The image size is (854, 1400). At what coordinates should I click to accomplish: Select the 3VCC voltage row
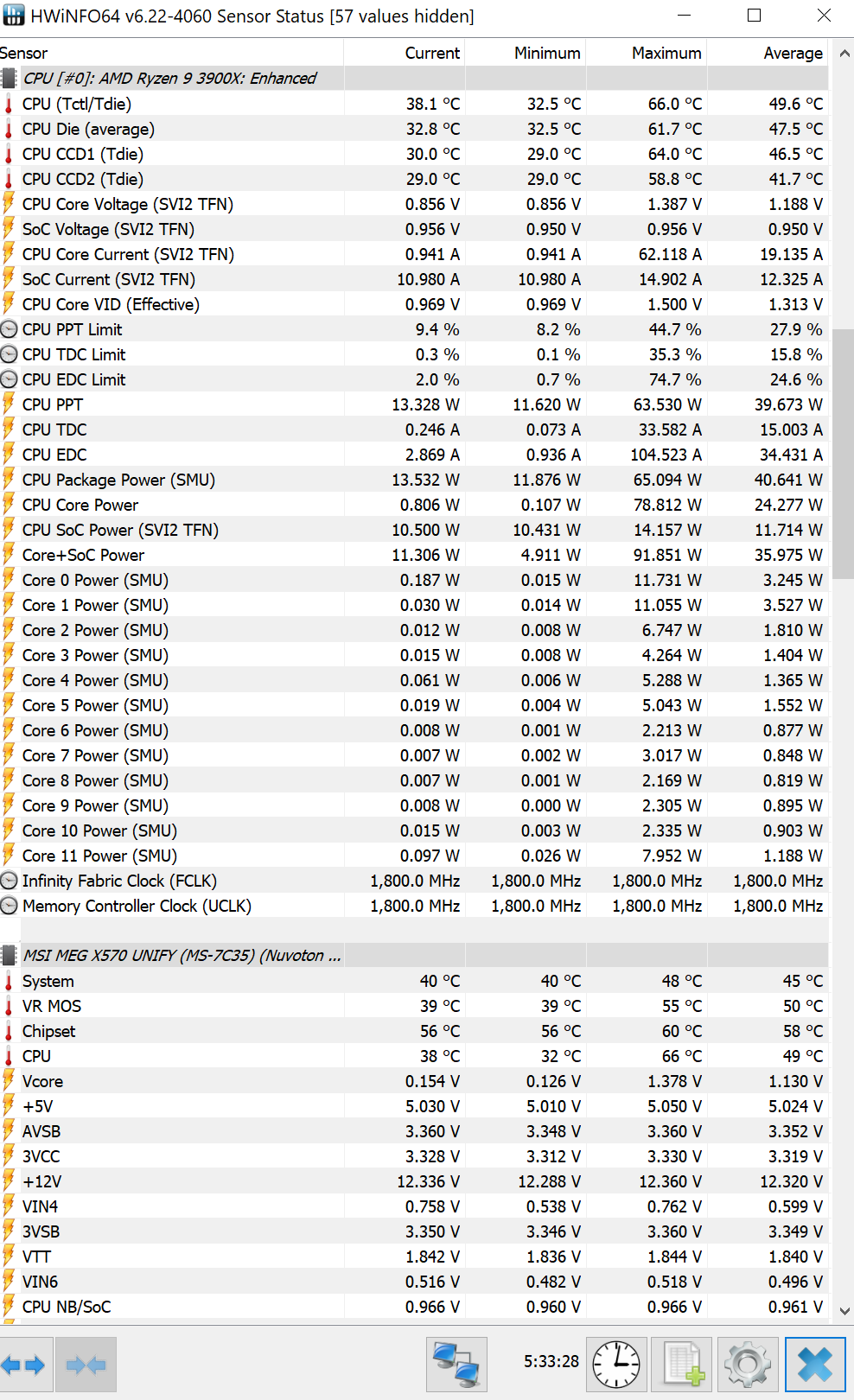point(414,1156)
